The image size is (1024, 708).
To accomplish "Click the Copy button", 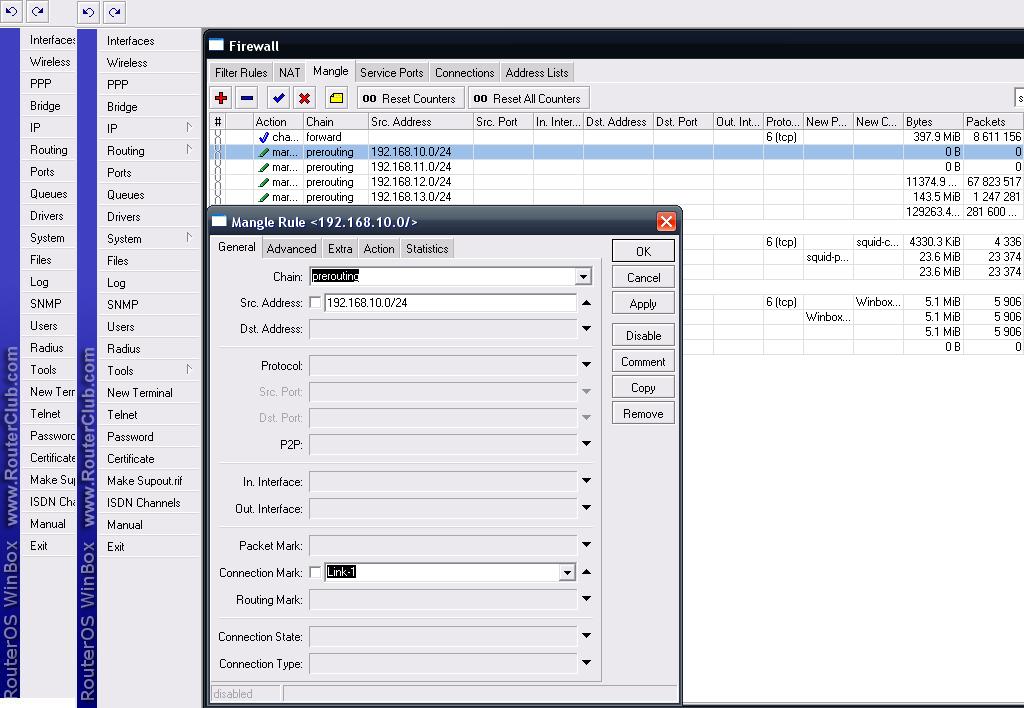I will (643, 387).
